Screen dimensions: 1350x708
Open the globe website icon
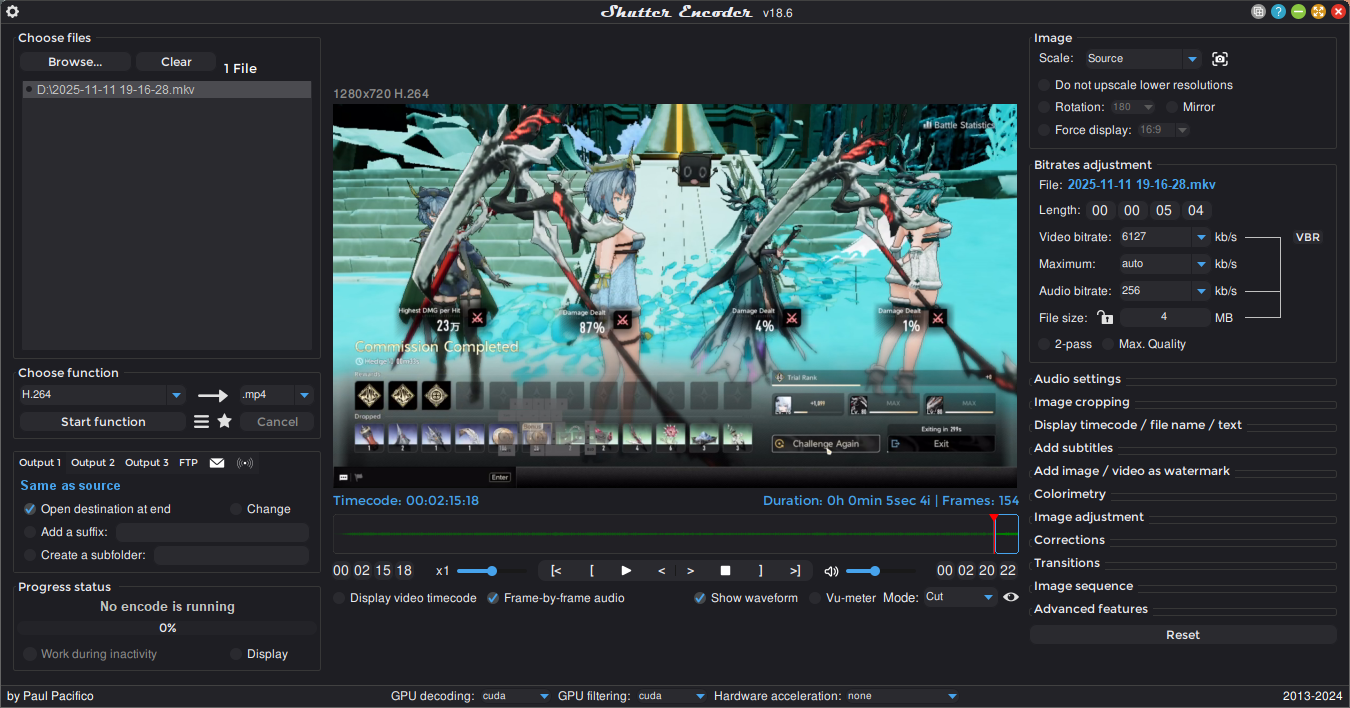click(x=1259, y=12)
